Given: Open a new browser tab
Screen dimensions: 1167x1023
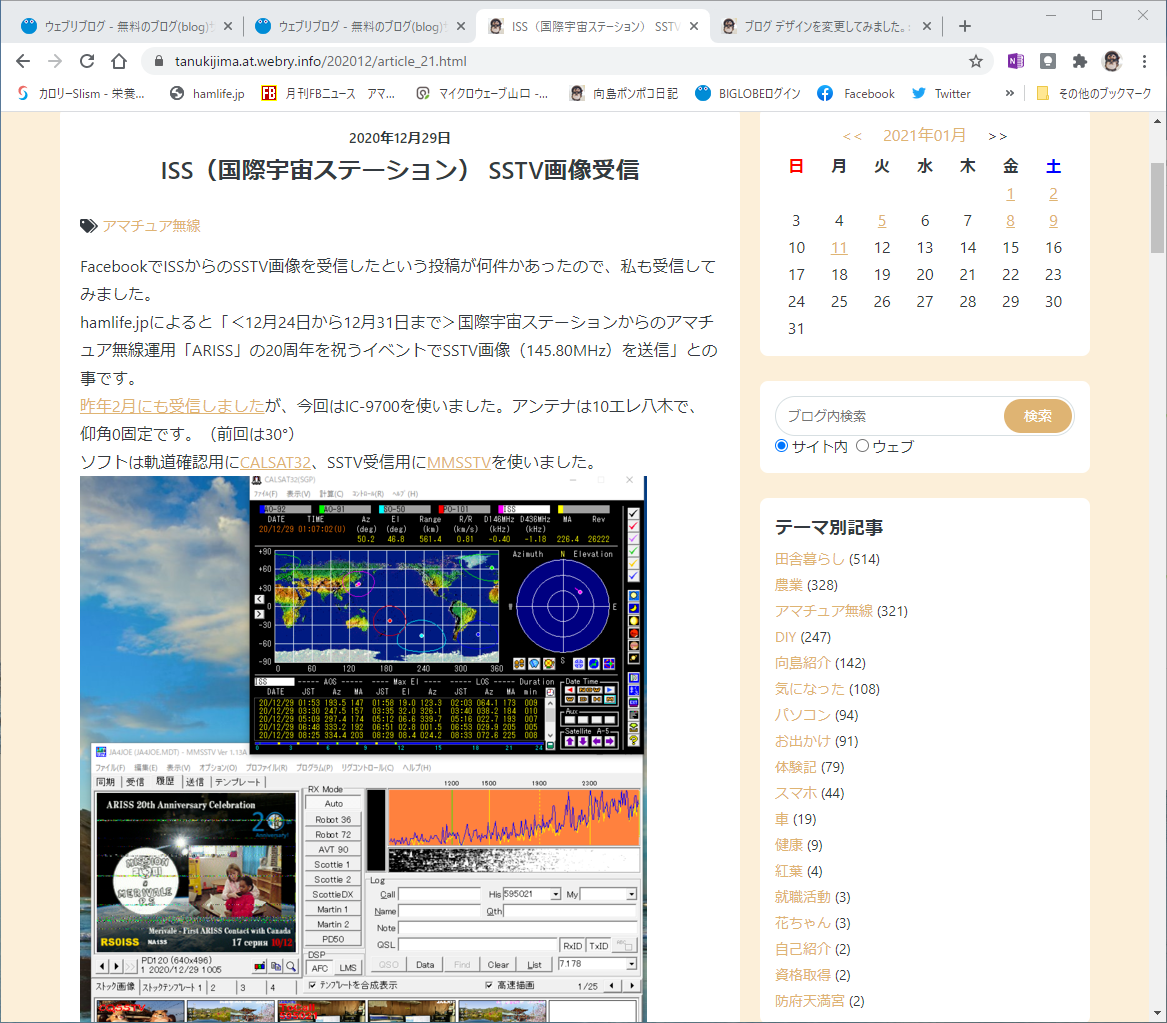Looking at the screenshot, I should coord(965,26).
